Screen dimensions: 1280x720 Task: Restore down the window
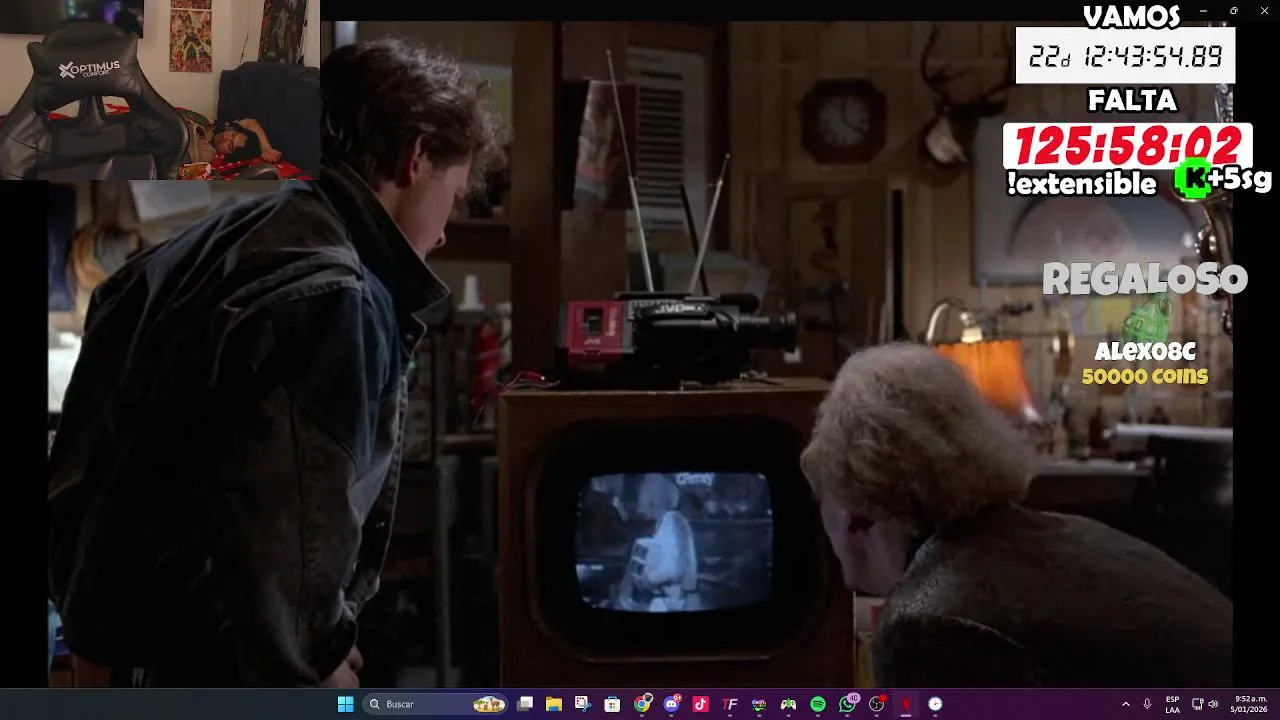click(x=1233, y=10)
